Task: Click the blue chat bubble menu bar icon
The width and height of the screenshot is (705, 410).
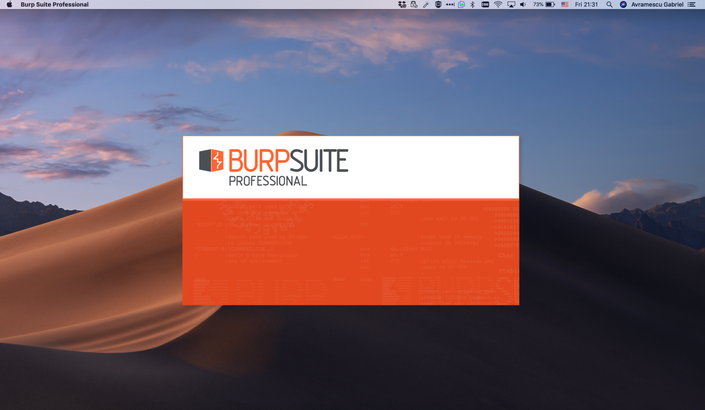Action: pos(461,4)
